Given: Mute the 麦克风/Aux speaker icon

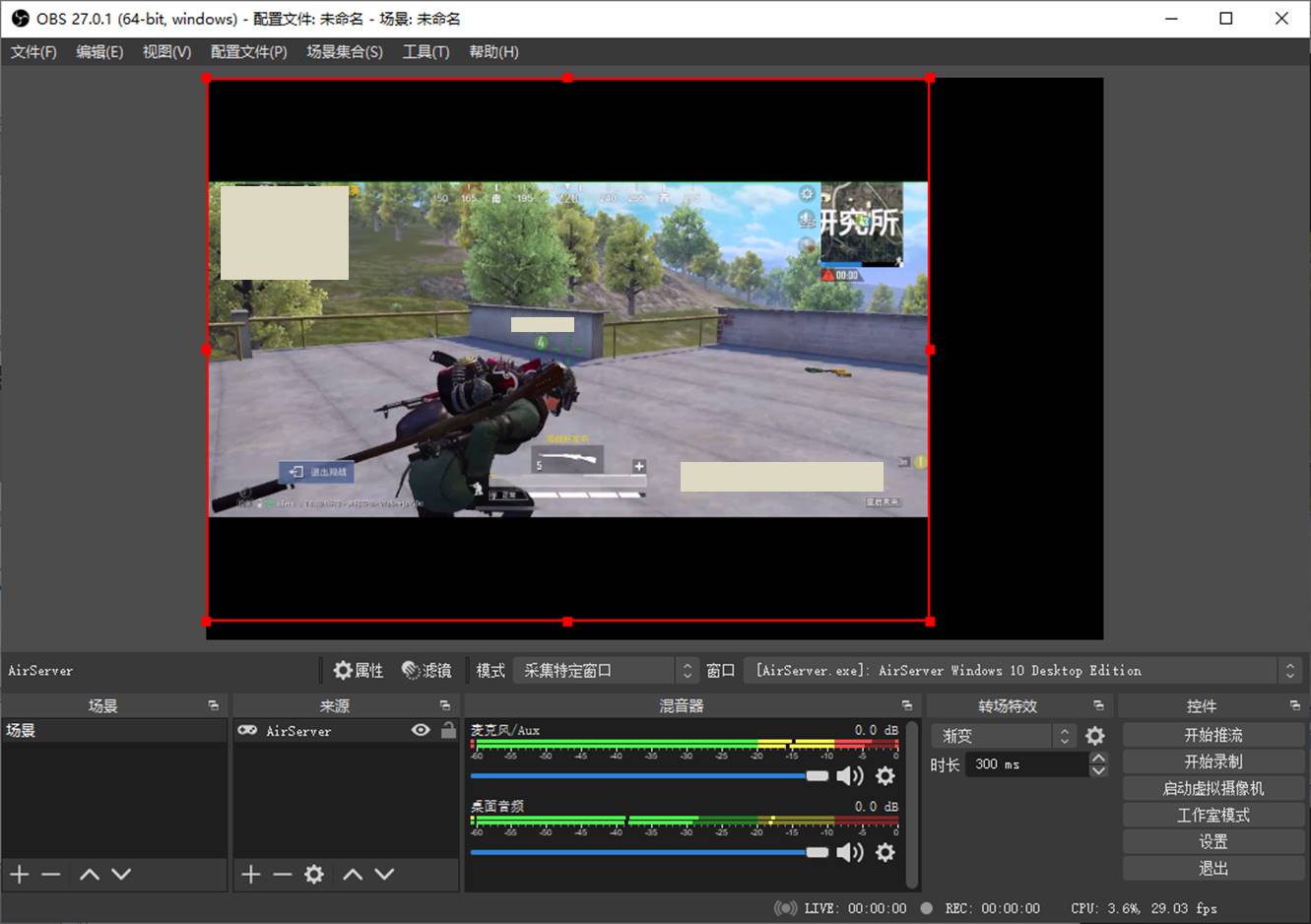Looking at the screenshot, I should point(849,776).
